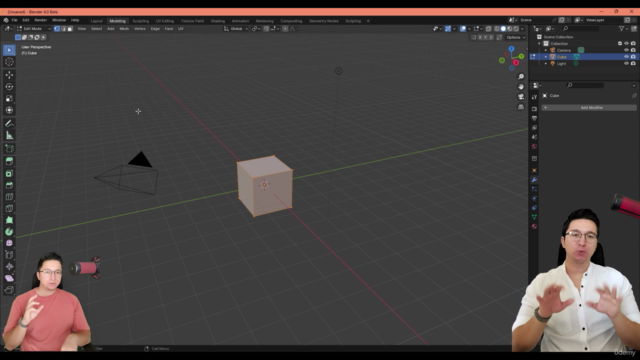Open the Modifiers wrench properties tab
The width and height of the screenshot is (640, 360).
[x=534, y=180]
